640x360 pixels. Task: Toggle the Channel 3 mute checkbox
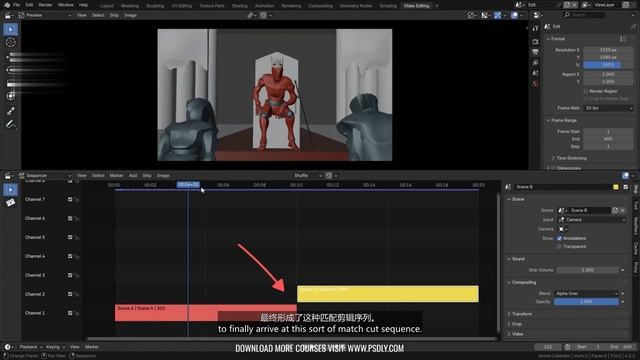tap(70, 275)
